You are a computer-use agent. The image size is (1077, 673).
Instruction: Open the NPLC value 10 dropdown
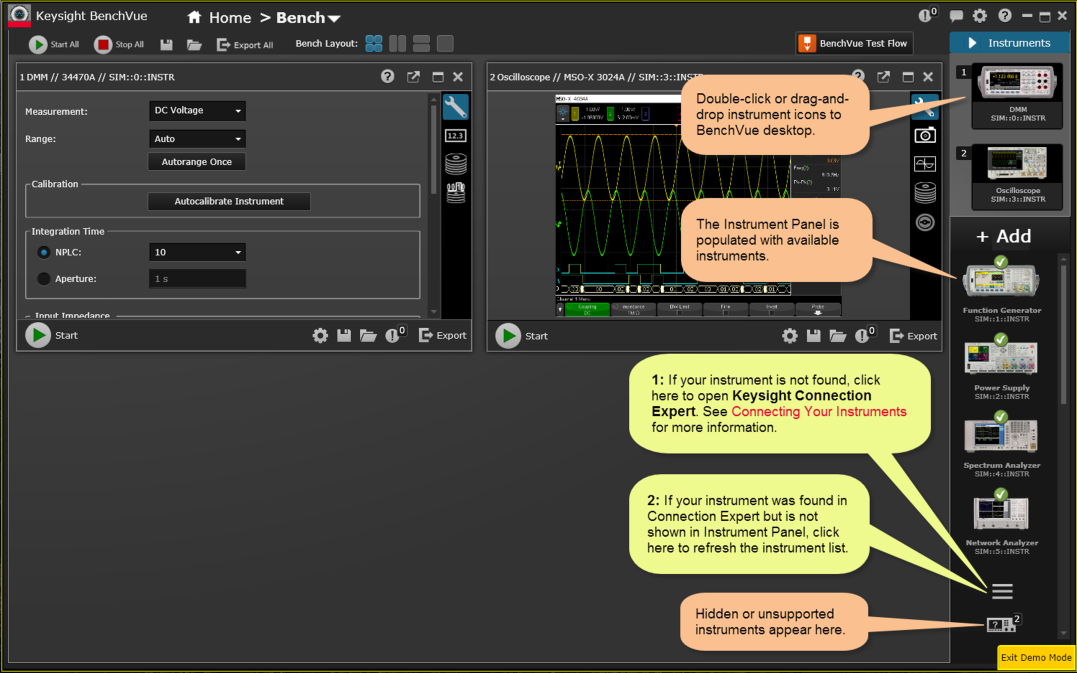[x=197, y=252]
